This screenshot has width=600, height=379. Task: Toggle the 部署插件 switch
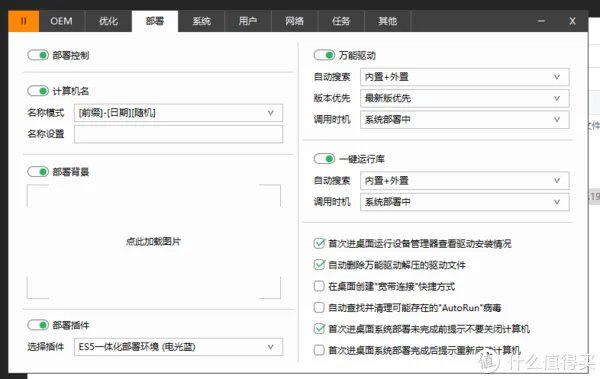(x=38, y=325)
